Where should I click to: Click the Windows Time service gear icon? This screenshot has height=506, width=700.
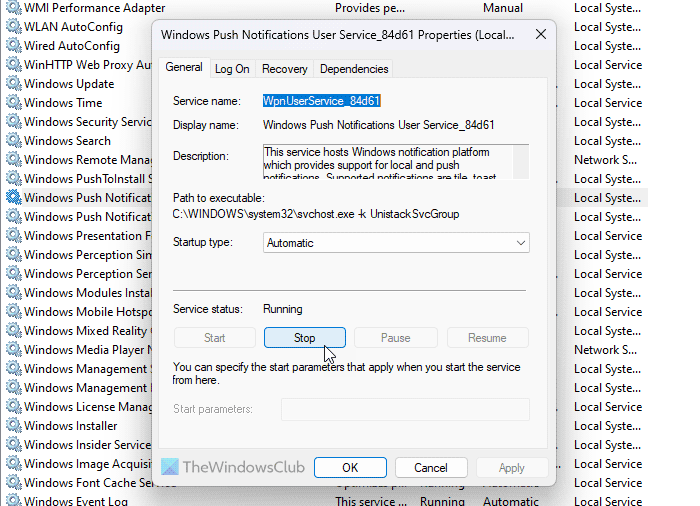coord(14,103)
